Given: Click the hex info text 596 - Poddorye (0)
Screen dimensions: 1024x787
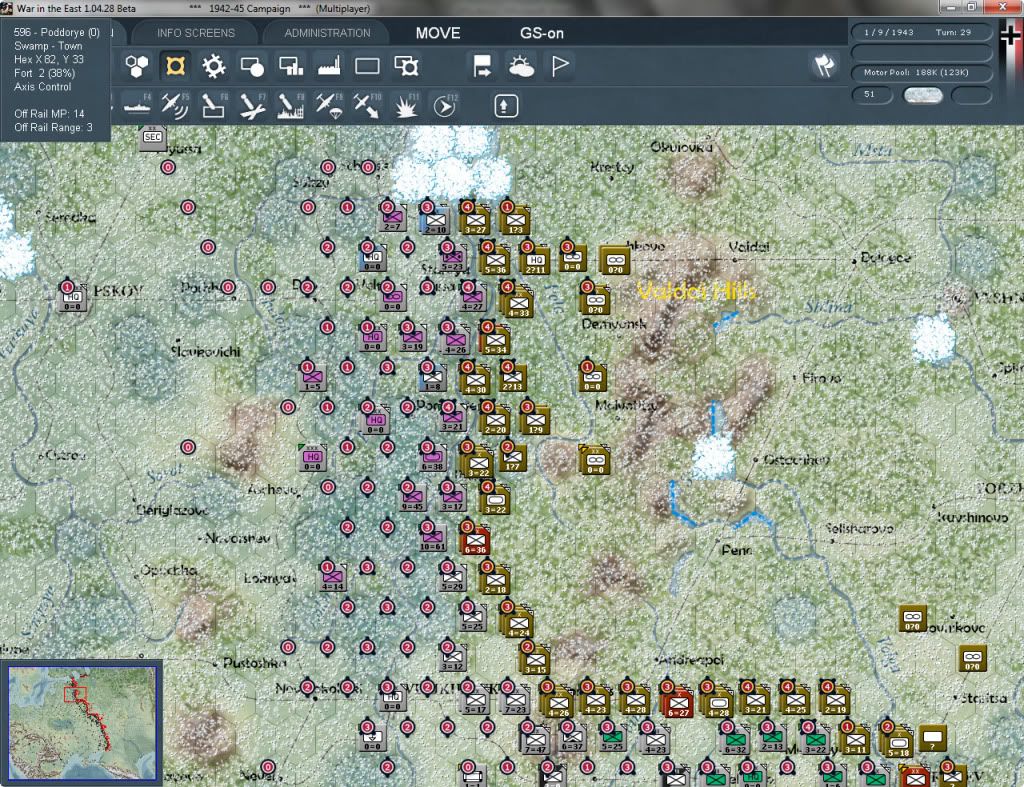Looking at the screenshot, I should click(x=56, y=32).
